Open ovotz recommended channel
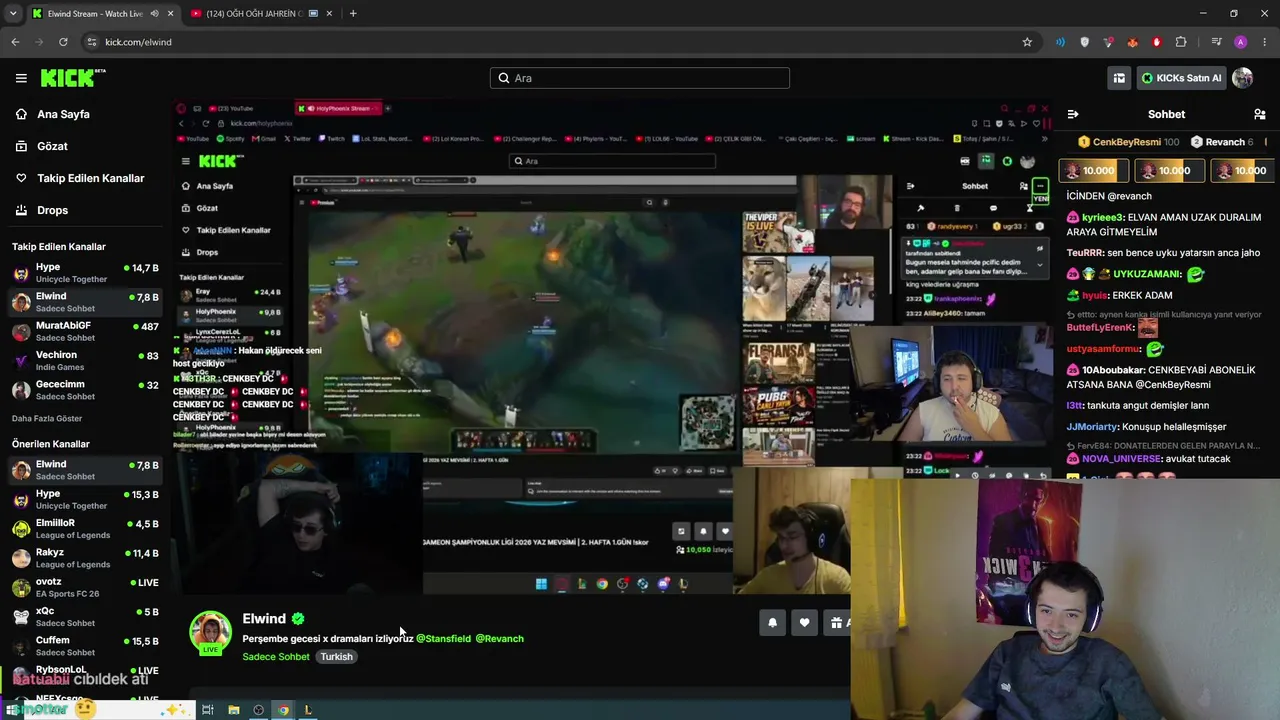Screen dimensions: 1280x720 point(85,587)
